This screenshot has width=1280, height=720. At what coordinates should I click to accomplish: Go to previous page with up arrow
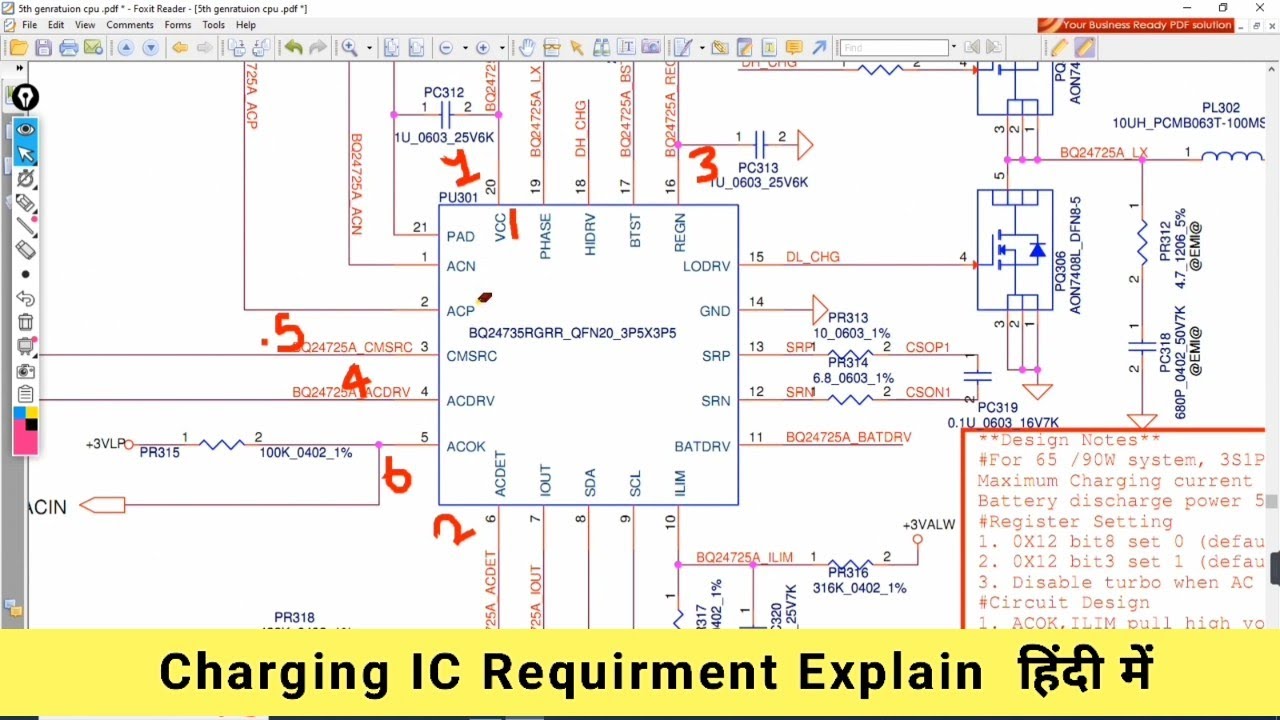(126, 47)
